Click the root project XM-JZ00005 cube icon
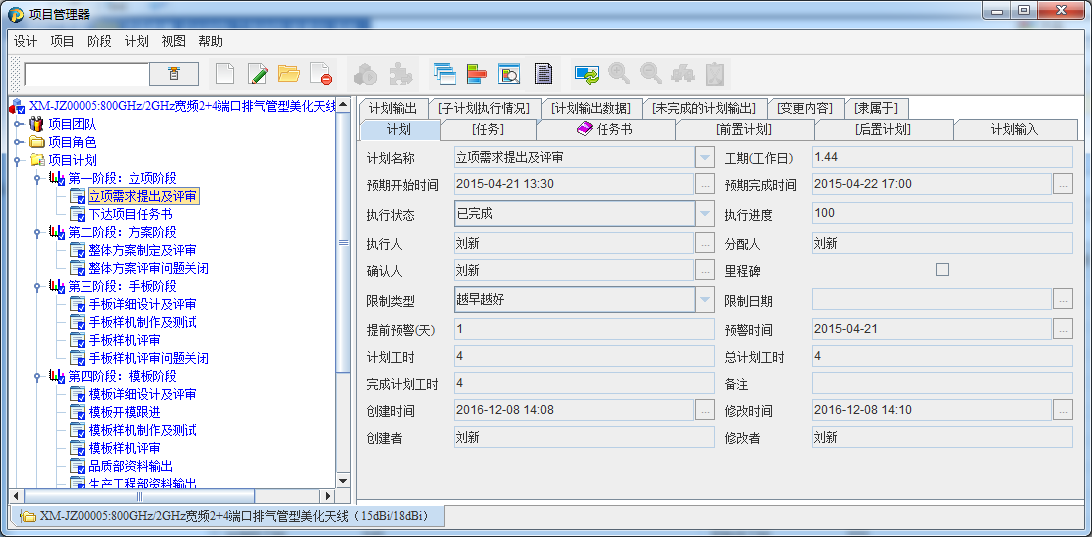The image size is (1092, 537). pos(18,107)
